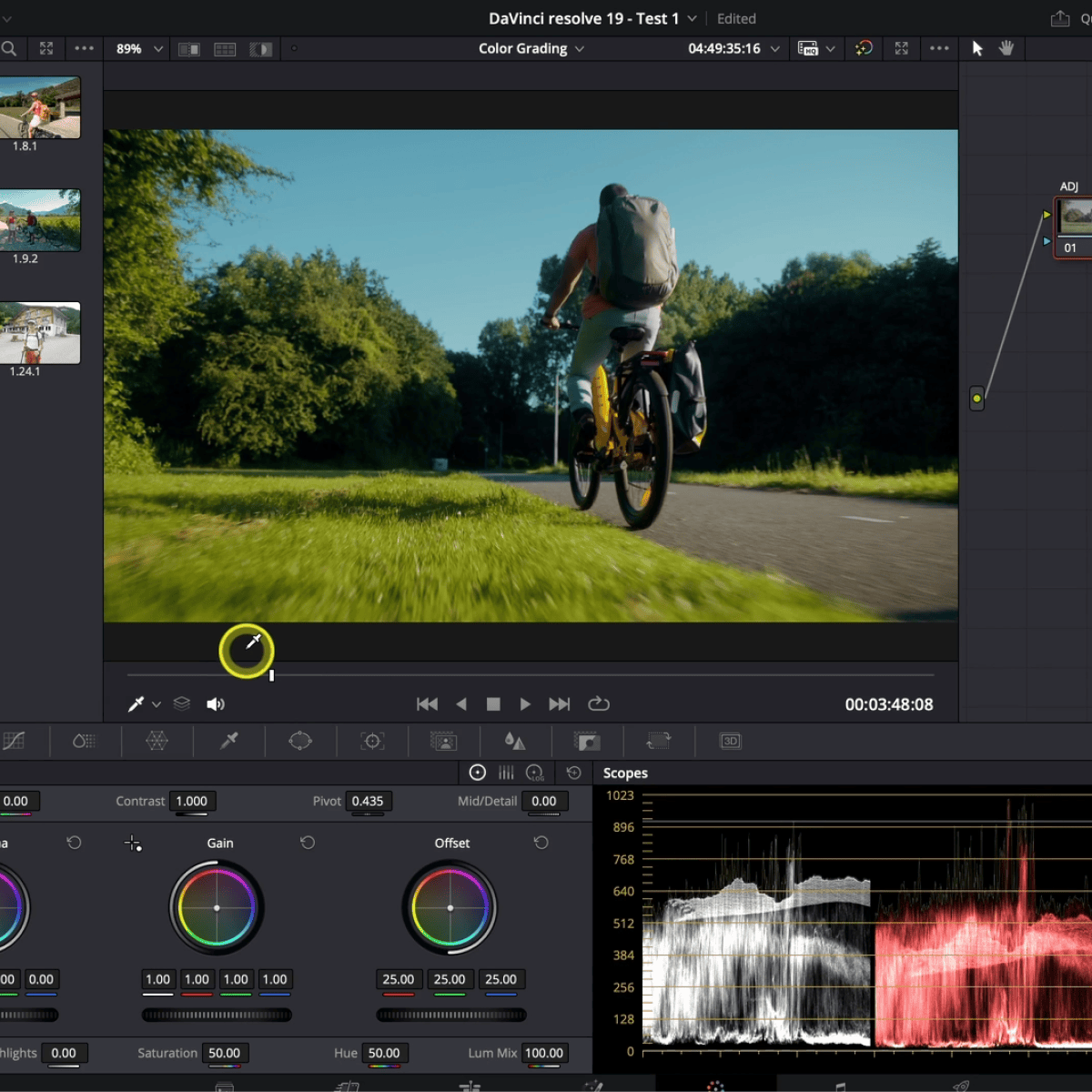This screenshot has width=1092, height=1092.
Task: Select the Color Warper palette
Action: click(157, 741)
